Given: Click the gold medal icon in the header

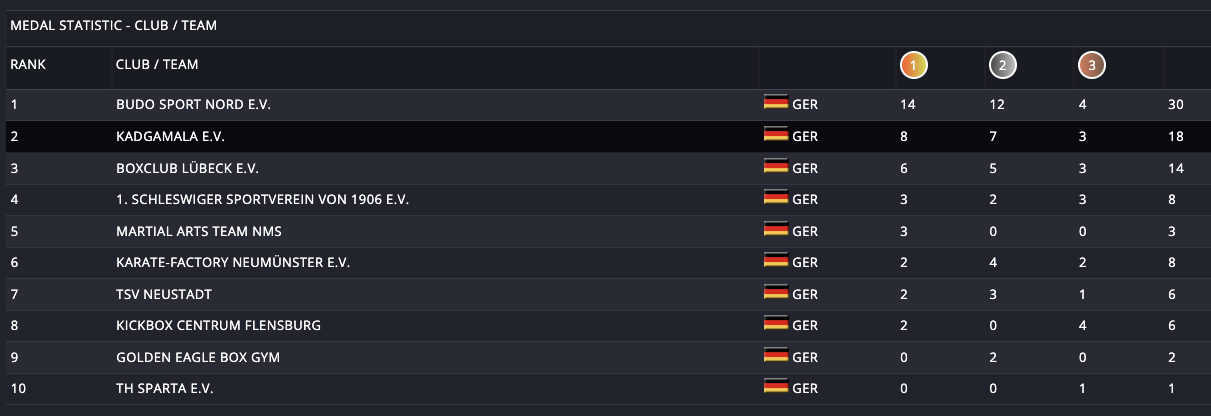Looking at the screenshot, I should click(x=914, y=66).
